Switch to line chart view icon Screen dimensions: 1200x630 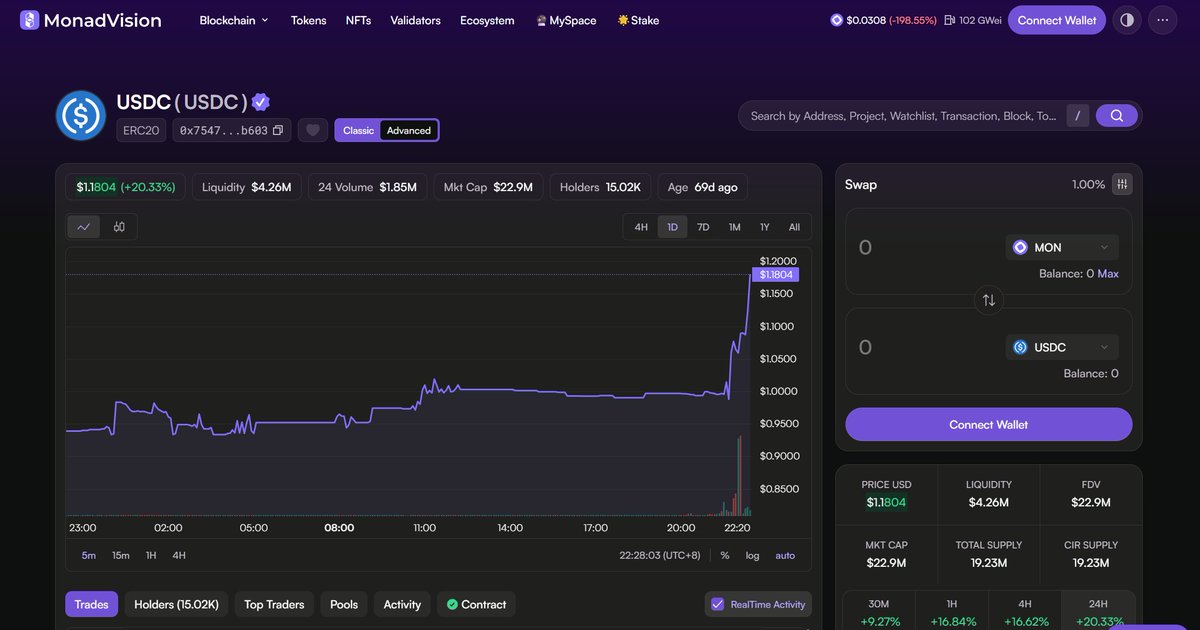point(84,227)
